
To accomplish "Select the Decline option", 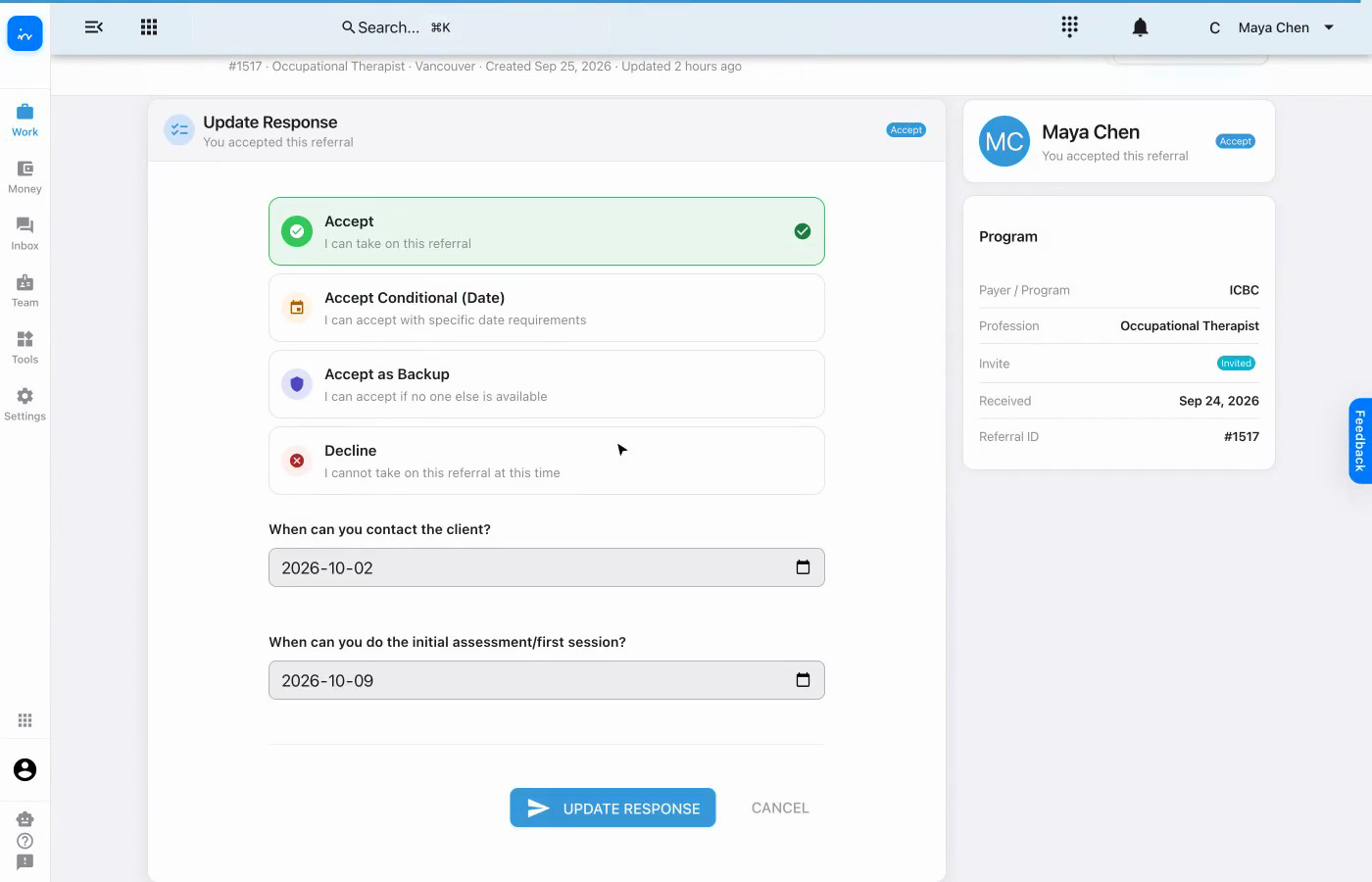I will pyautogui.click(x=547, y=461).
